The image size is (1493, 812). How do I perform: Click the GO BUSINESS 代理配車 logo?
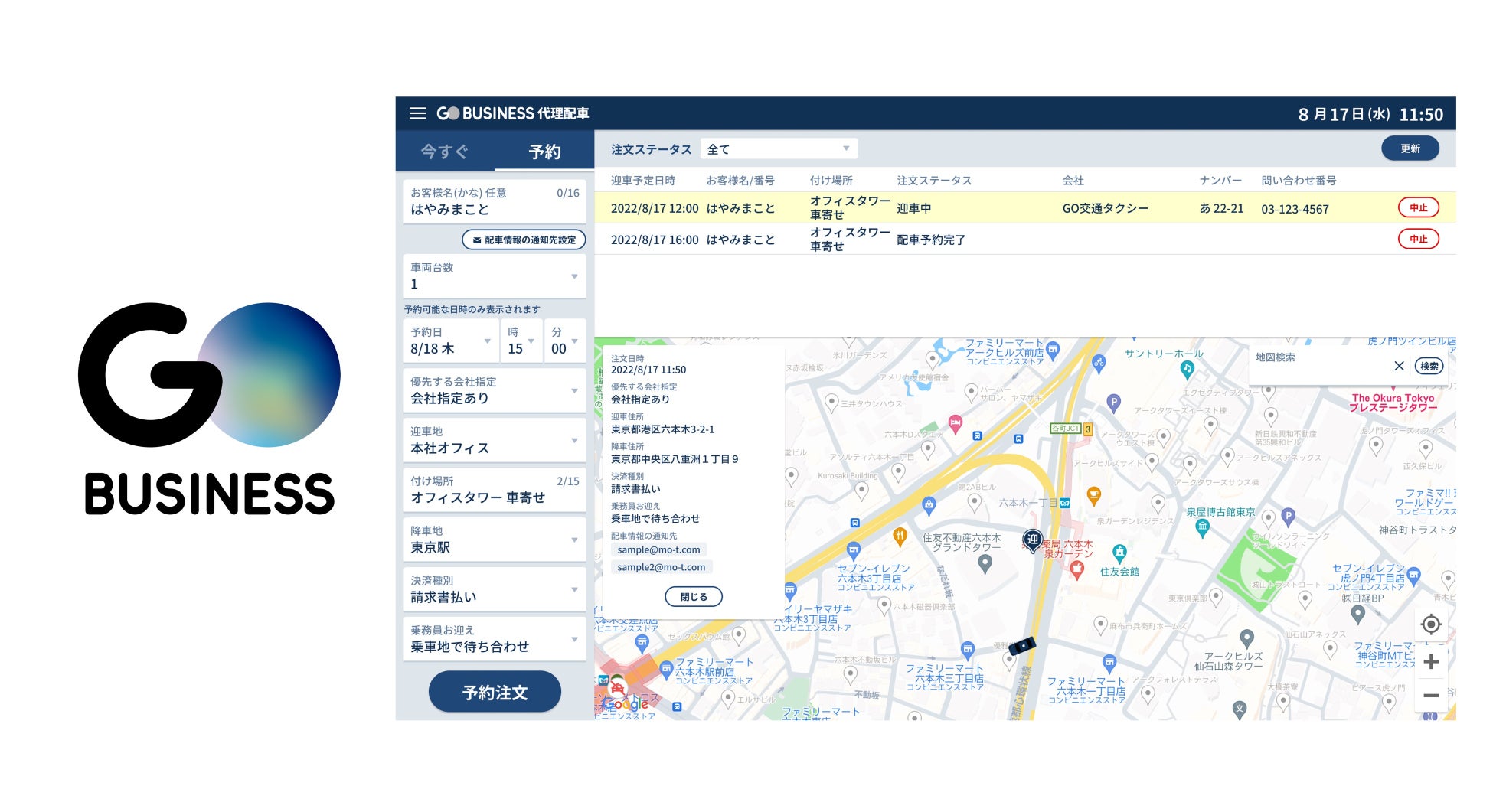coord(512,113)
